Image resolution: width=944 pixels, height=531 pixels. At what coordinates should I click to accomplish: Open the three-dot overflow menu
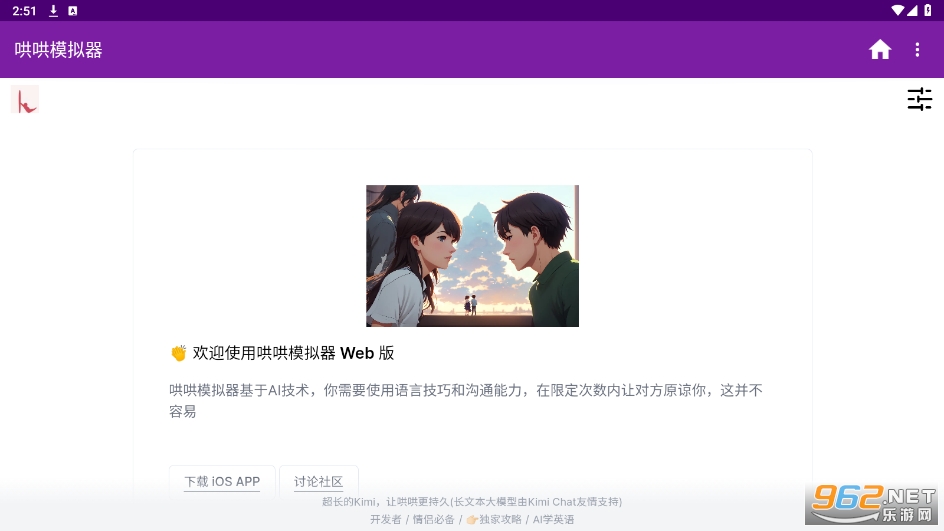(917, 50)
